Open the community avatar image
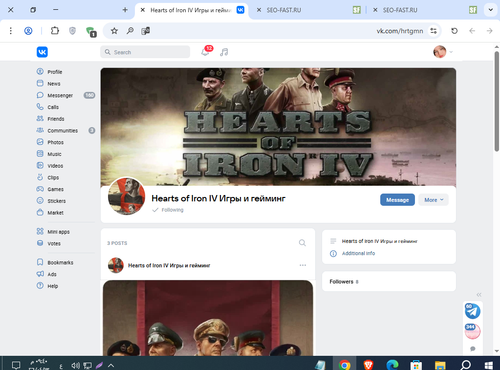Viewport: 500px width, 370px height. (126, 196)
